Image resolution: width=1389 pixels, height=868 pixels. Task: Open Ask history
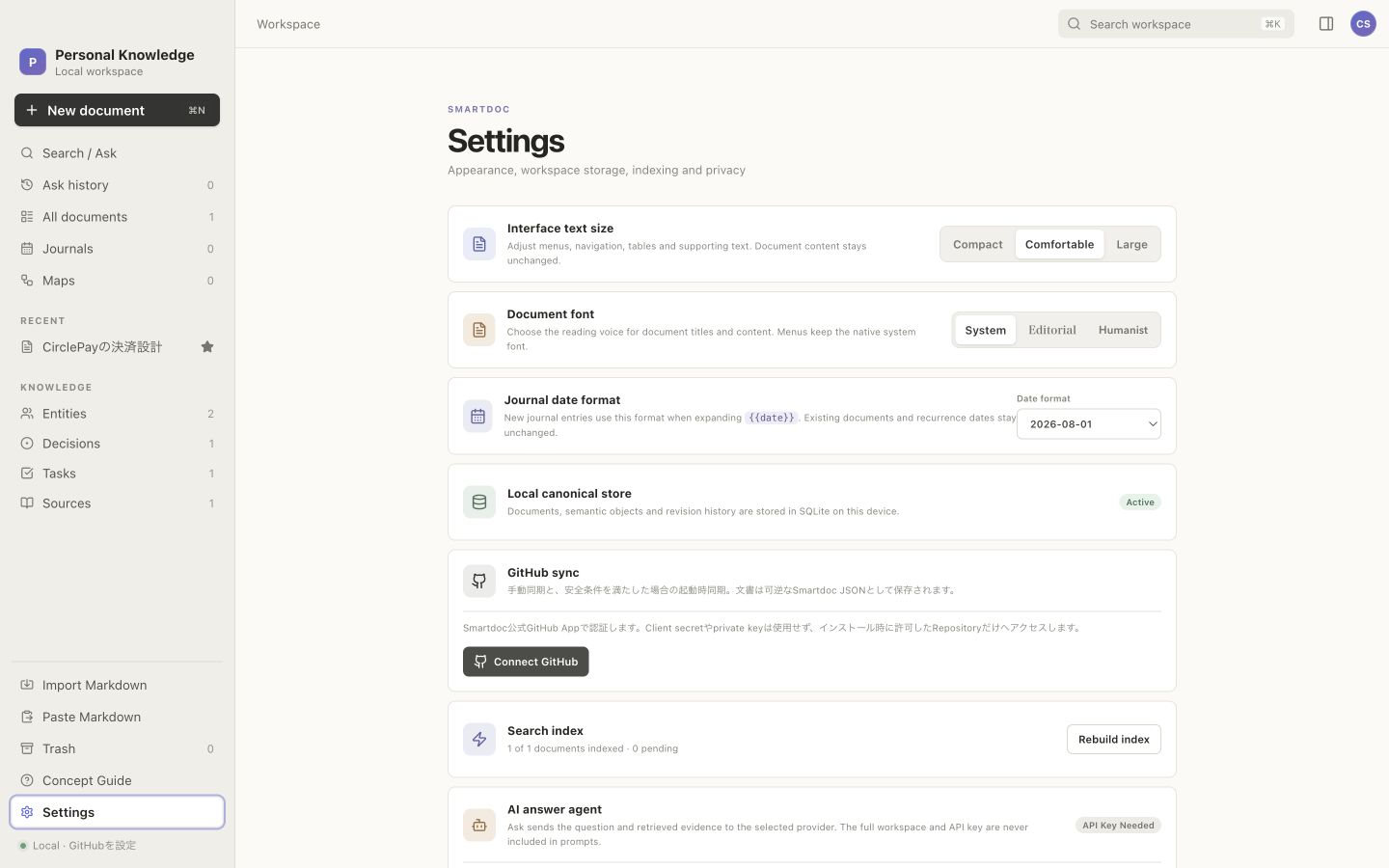tap(117, 184)
